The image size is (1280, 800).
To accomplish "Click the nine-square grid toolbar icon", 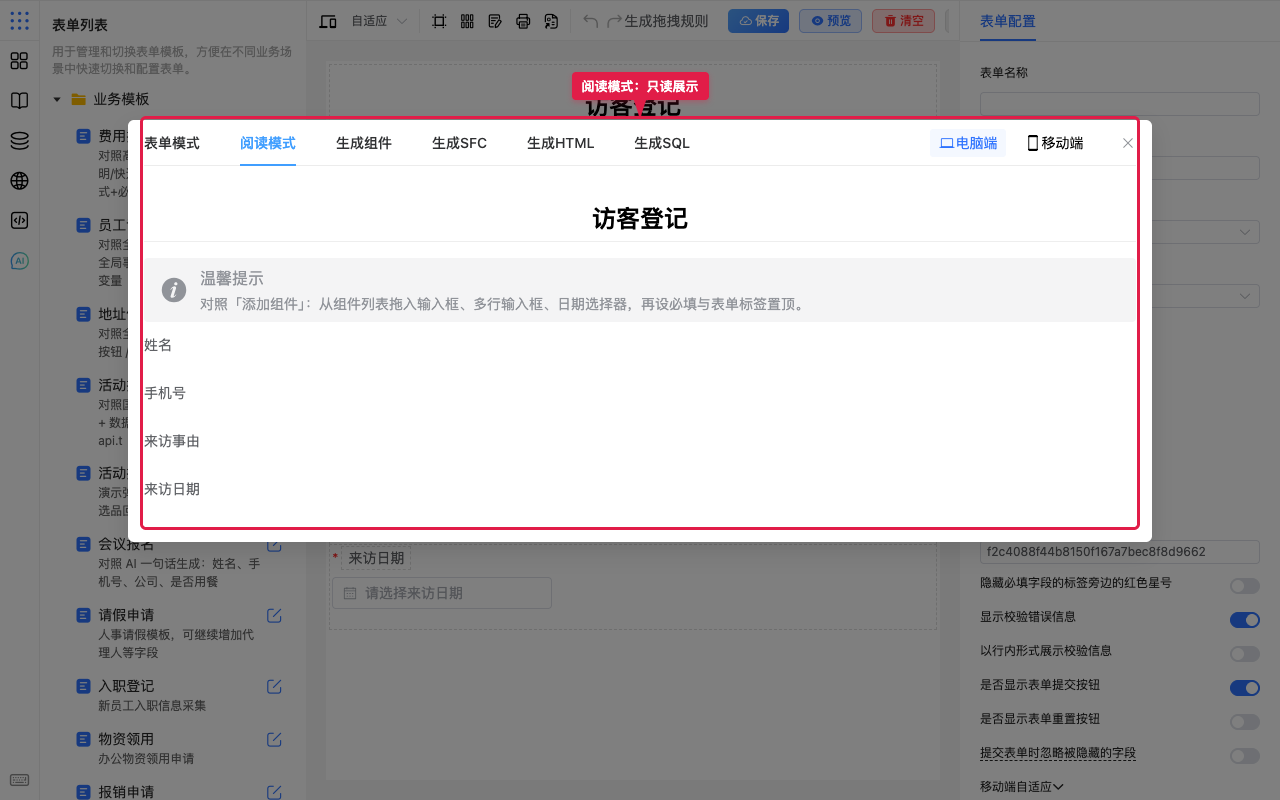I will (467, 21).
